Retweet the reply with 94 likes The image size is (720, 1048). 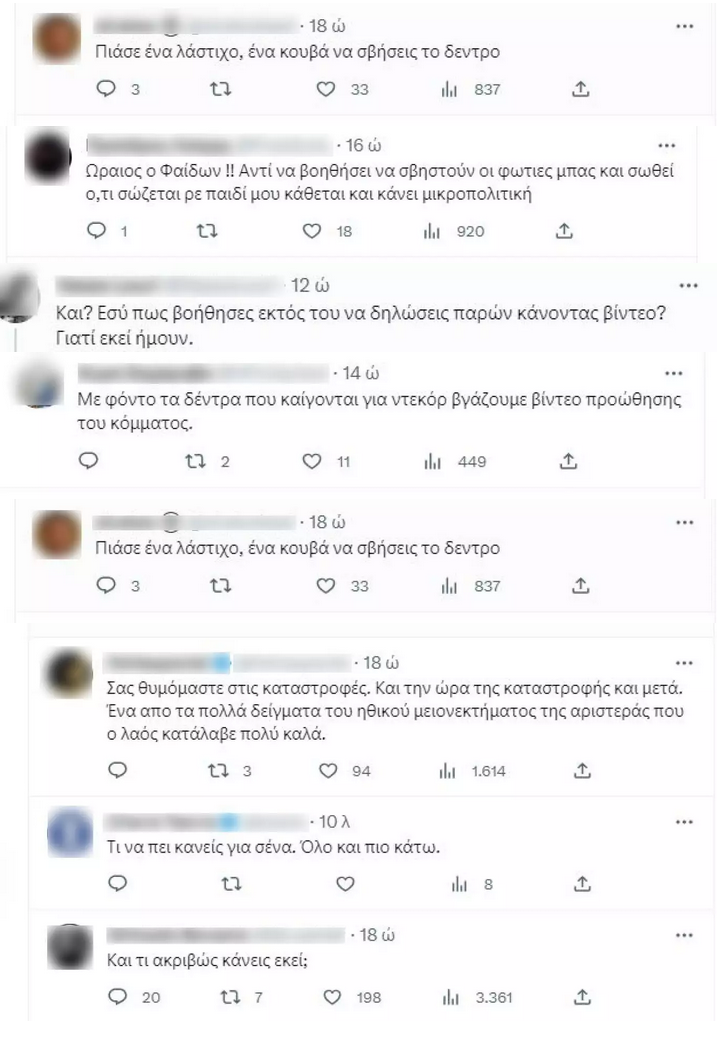(219, 771)
